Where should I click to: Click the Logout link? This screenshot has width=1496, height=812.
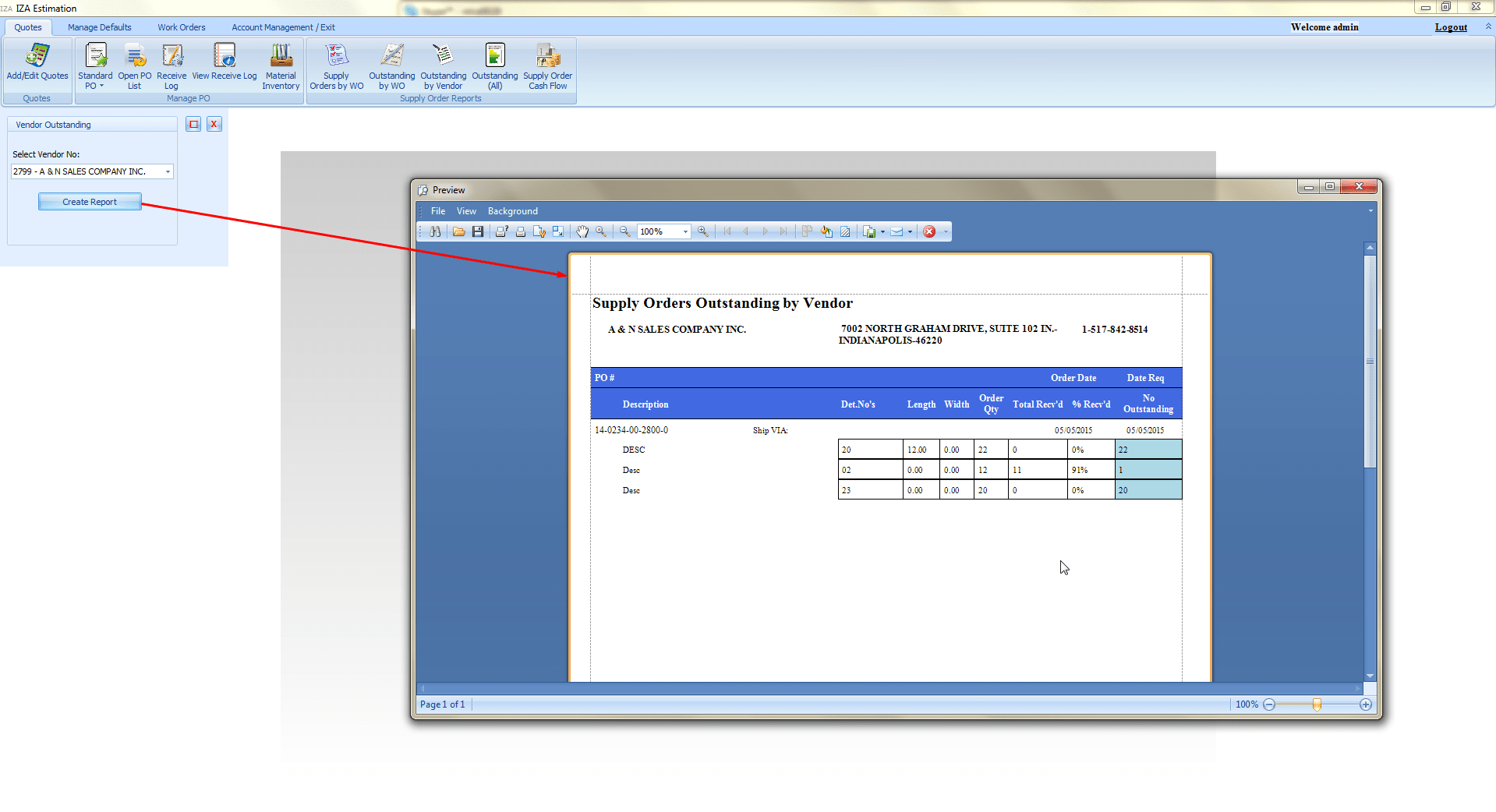(x=1450, y=27)
